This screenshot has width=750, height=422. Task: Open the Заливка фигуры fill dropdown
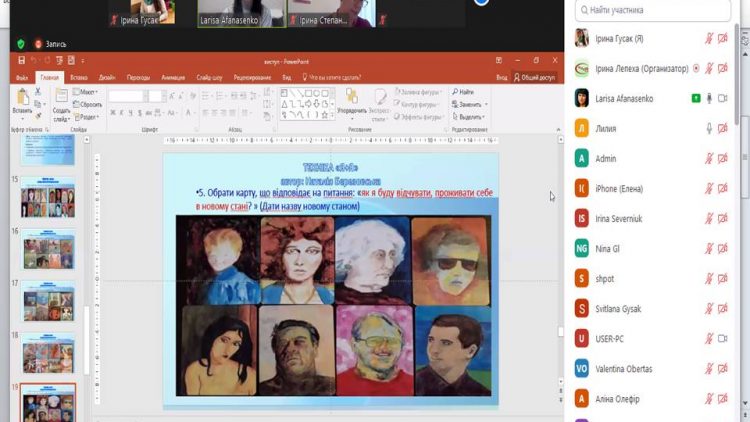(418, 91)
